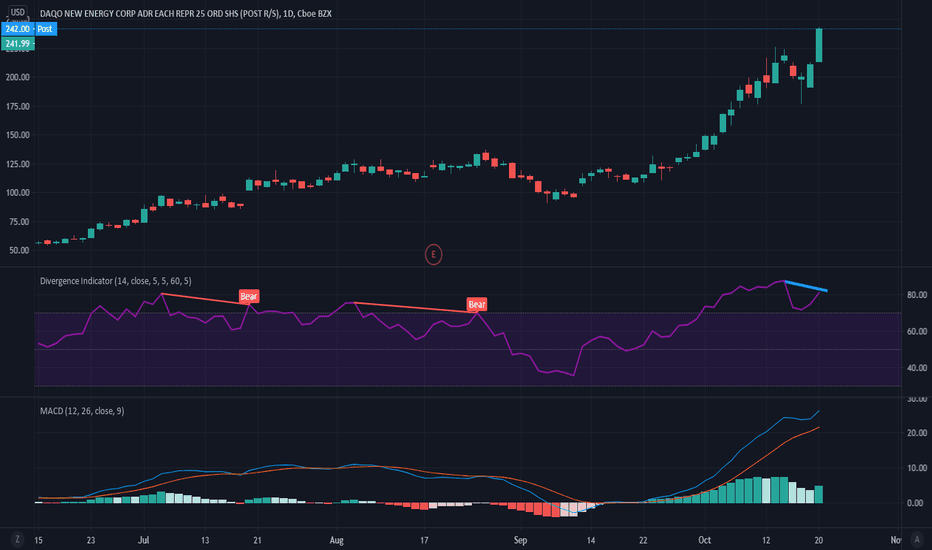Click the 0.00 MACD scale label
This screenshot has width=932, height=550.
(915, 503)
